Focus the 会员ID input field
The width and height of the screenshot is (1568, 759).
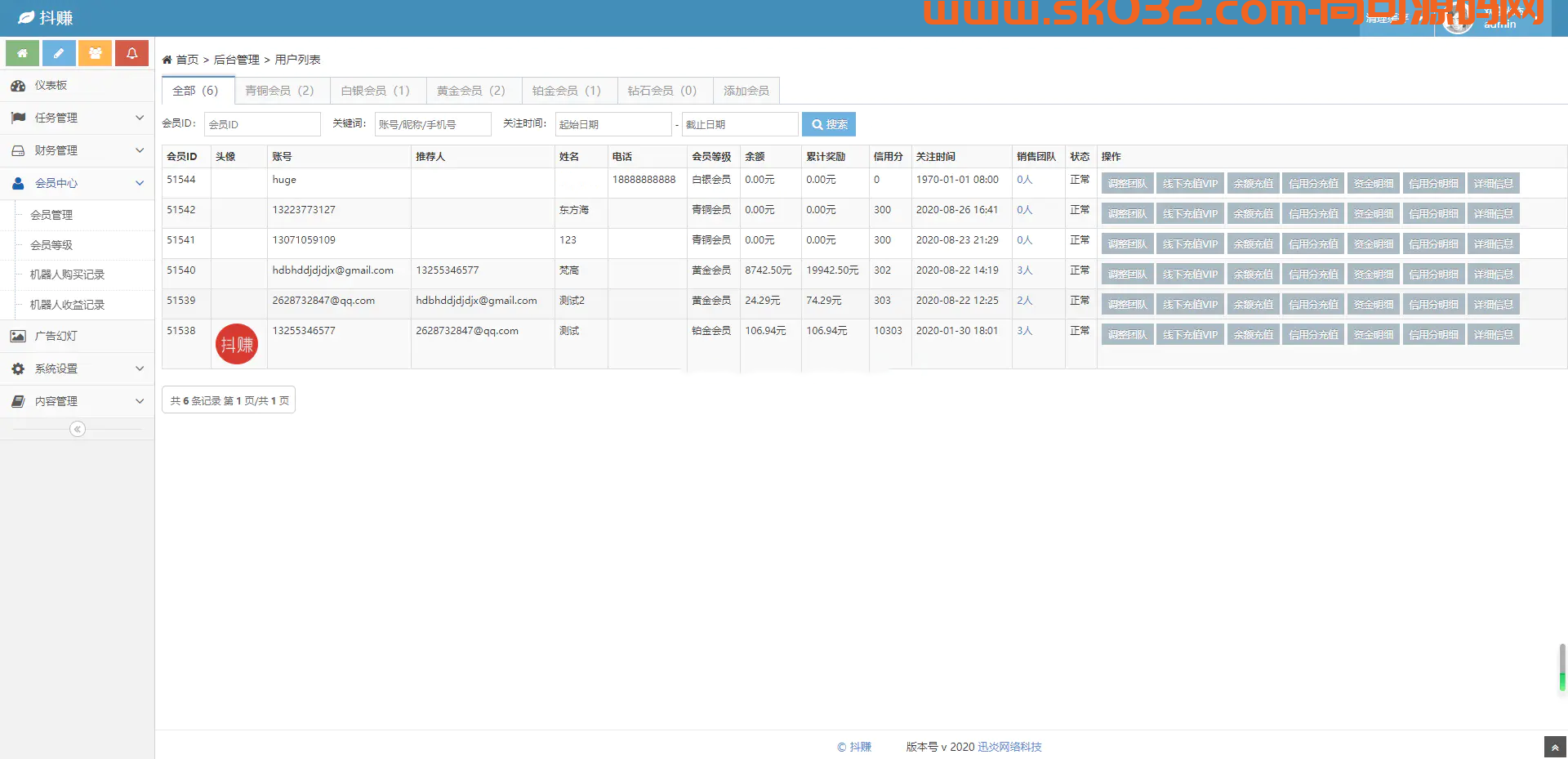pos(262,124)
